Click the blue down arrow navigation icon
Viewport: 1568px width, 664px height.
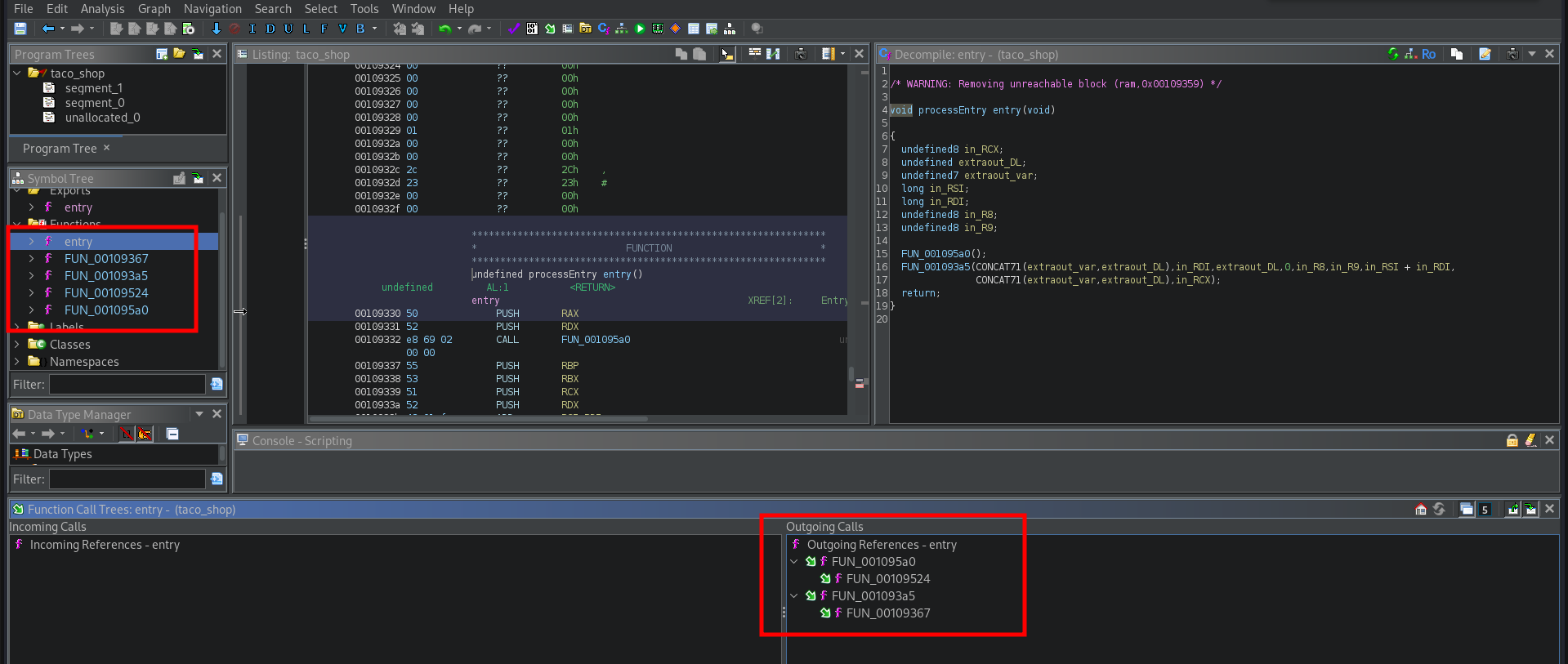pyautogui.click(x=216, y=29)
